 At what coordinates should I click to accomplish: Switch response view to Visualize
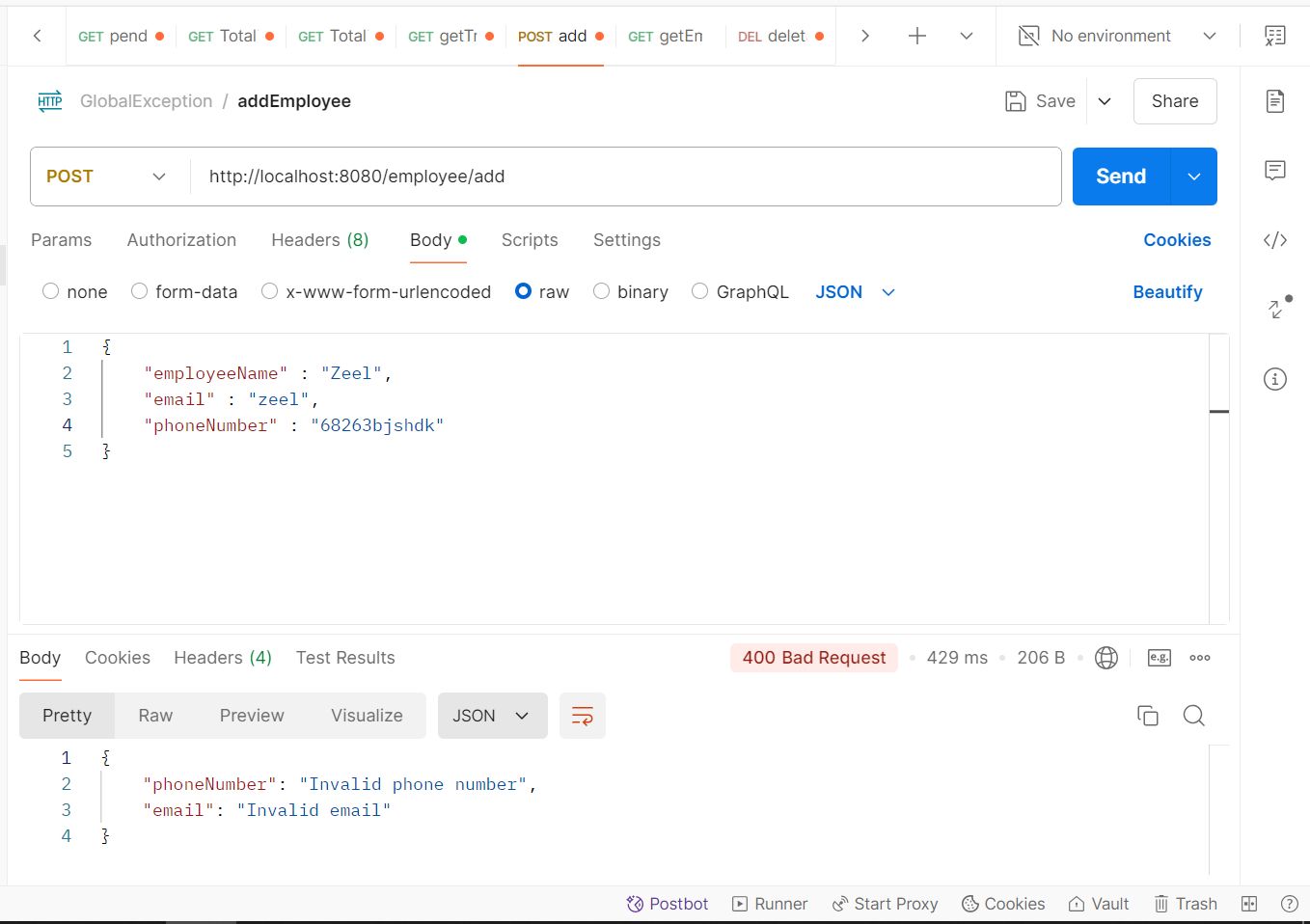coord(367,716)
